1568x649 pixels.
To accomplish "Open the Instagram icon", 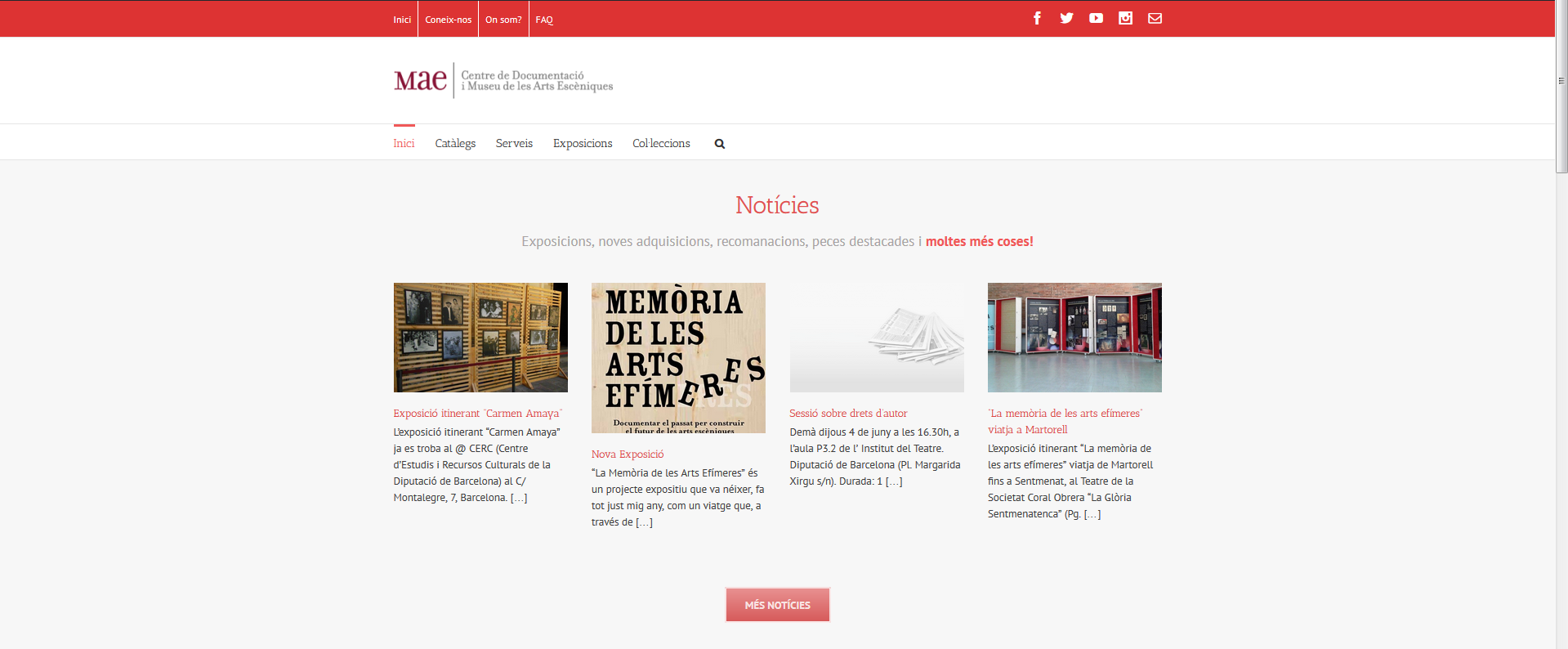I will tap(1125, 18).
